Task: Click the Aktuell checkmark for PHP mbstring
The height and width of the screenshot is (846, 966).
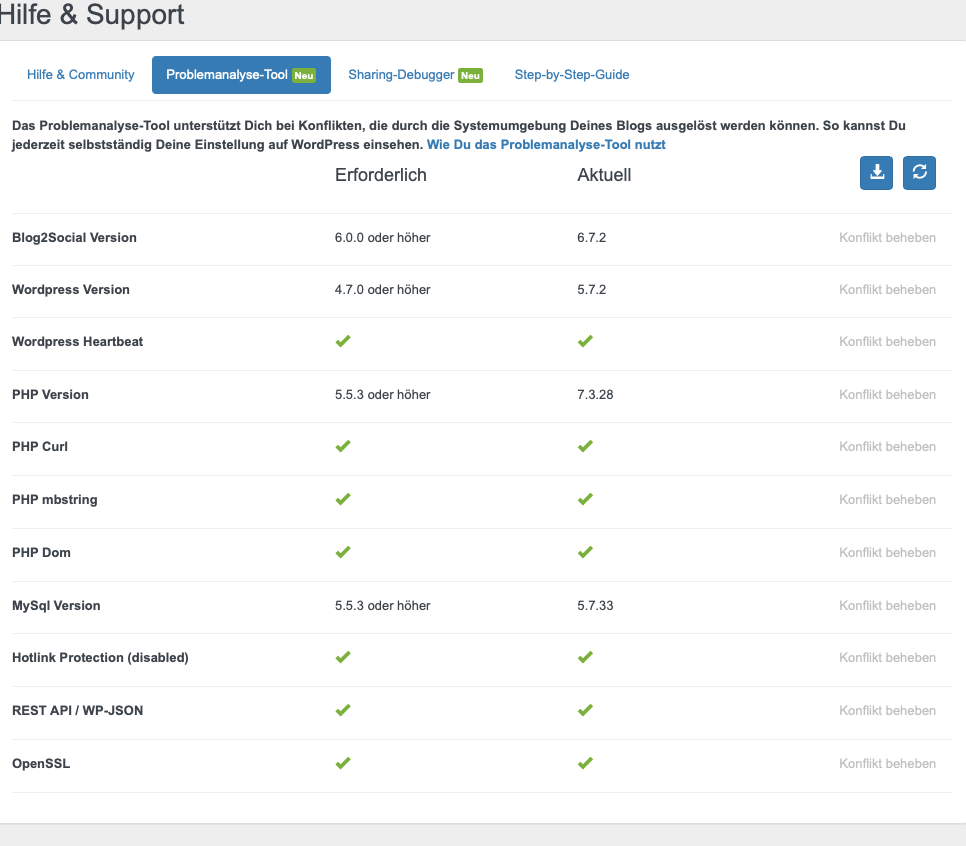Action: click(x=585, y=499)
